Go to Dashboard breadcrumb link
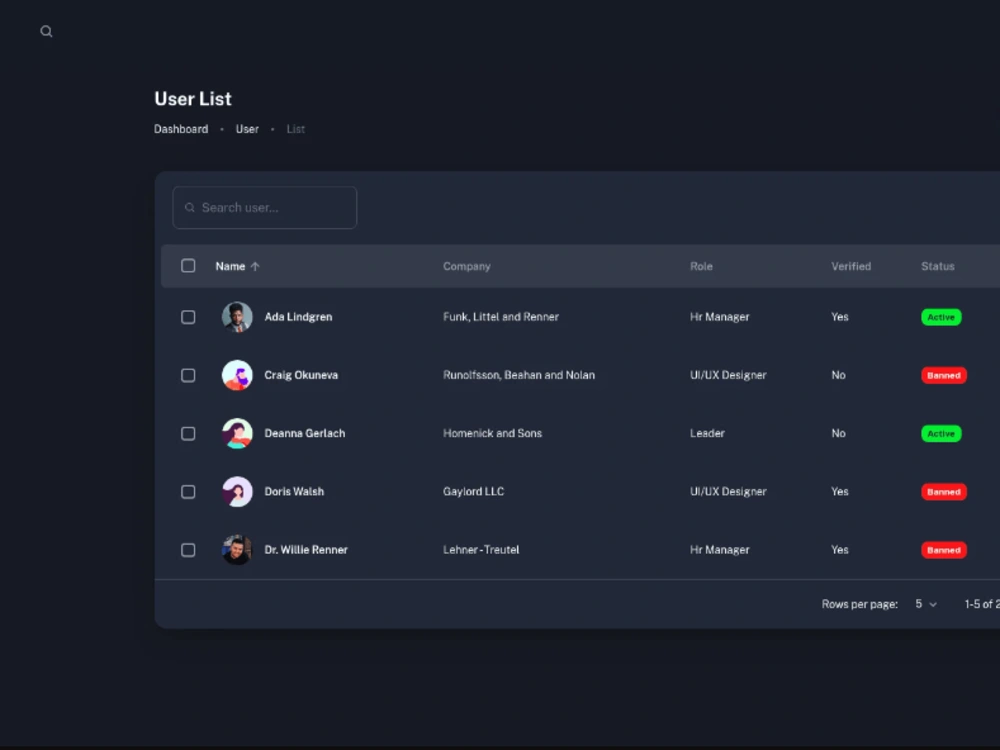This screenshot has width=1000, height=750. coord(181,129)
